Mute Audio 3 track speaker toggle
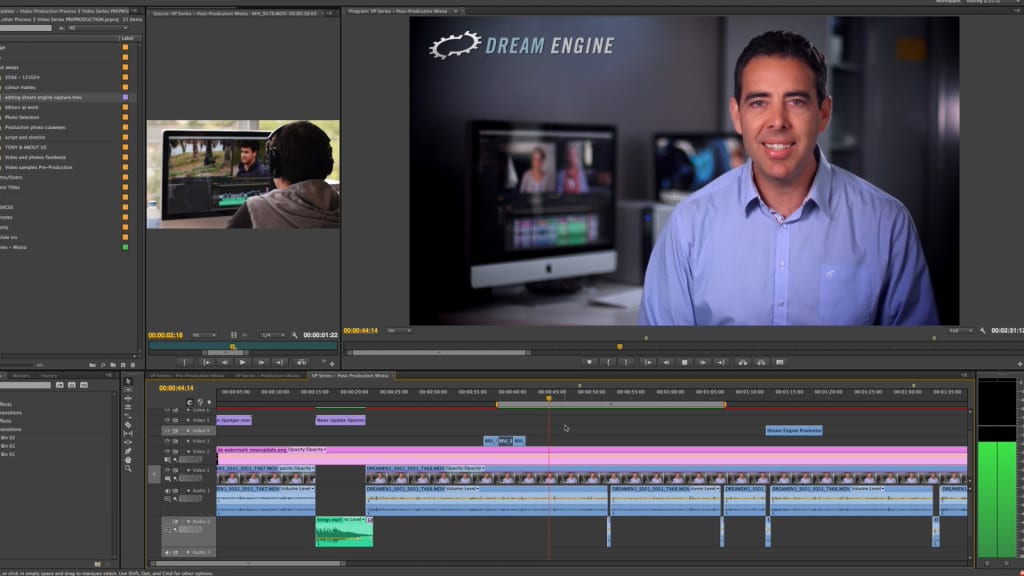Image resolution: width=1024 pixels, height=576 pixels. 167,552
